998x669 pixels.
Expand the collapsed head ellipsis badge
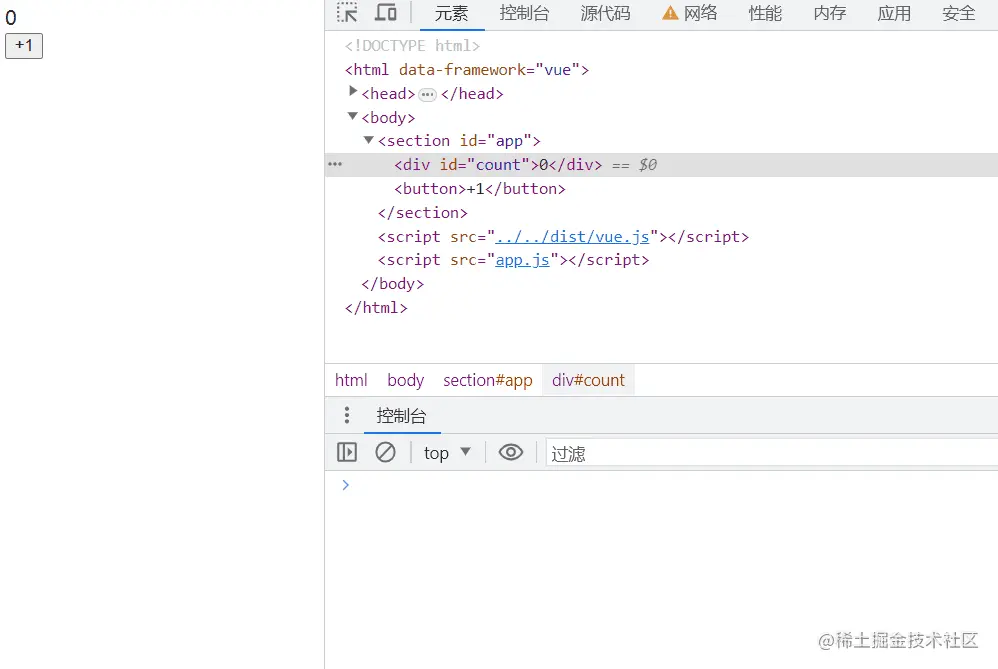(x=428, y=95)
